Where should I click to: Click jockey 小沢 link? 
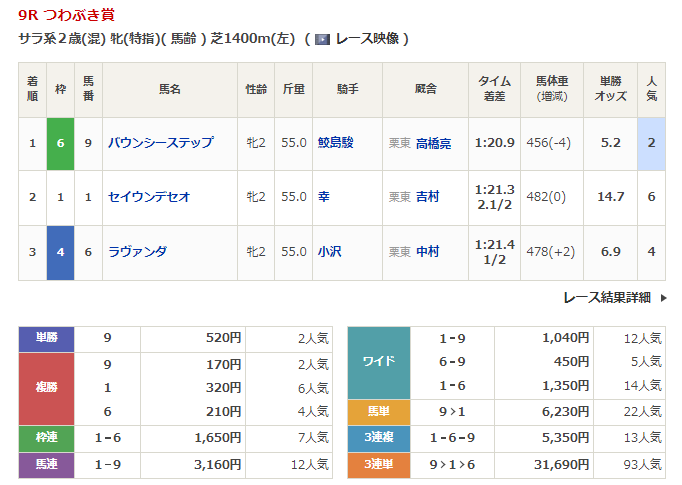click(x=330, y=252)
